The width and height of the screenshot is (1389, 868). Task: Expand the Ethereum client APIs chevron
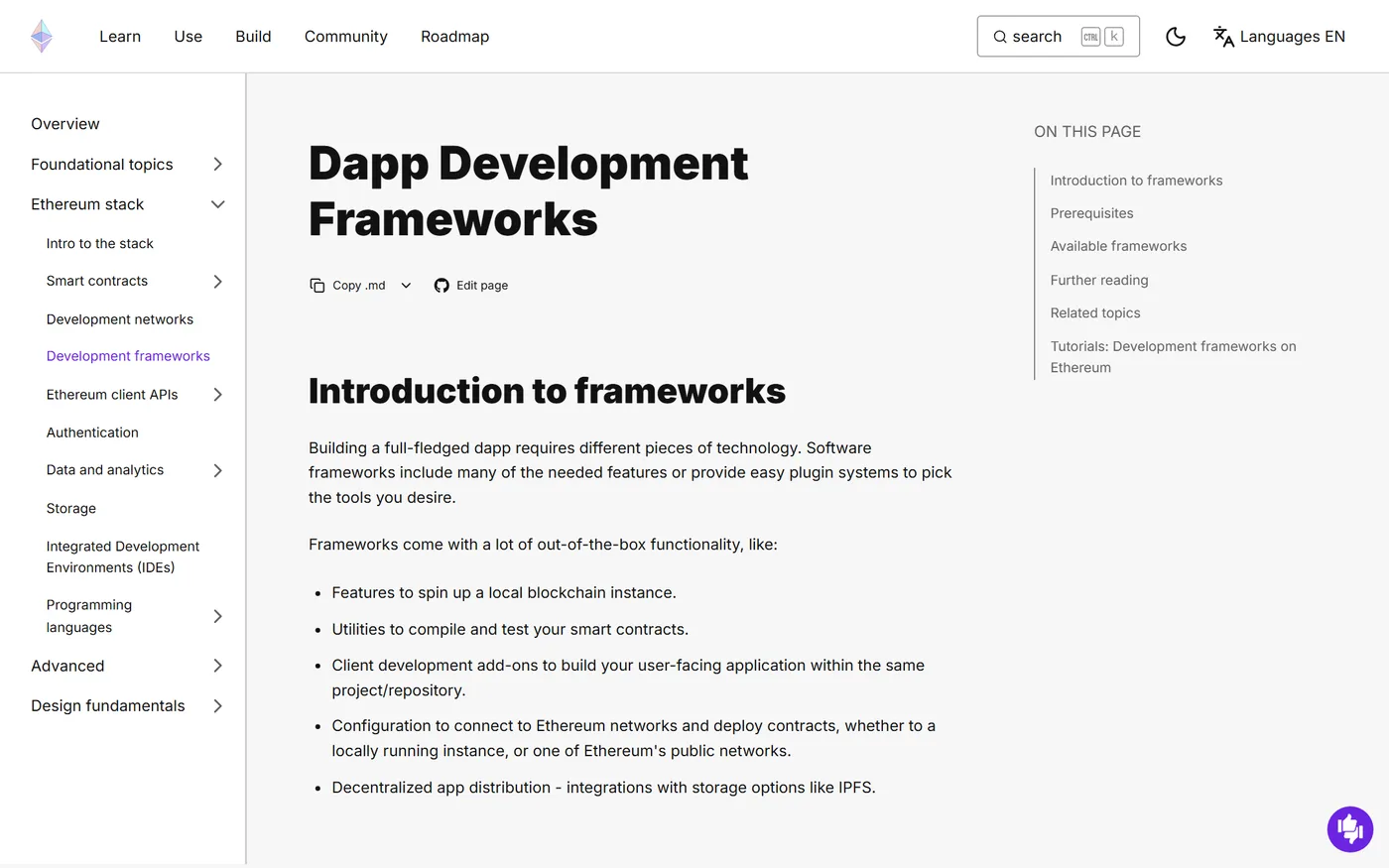[218, 395]
